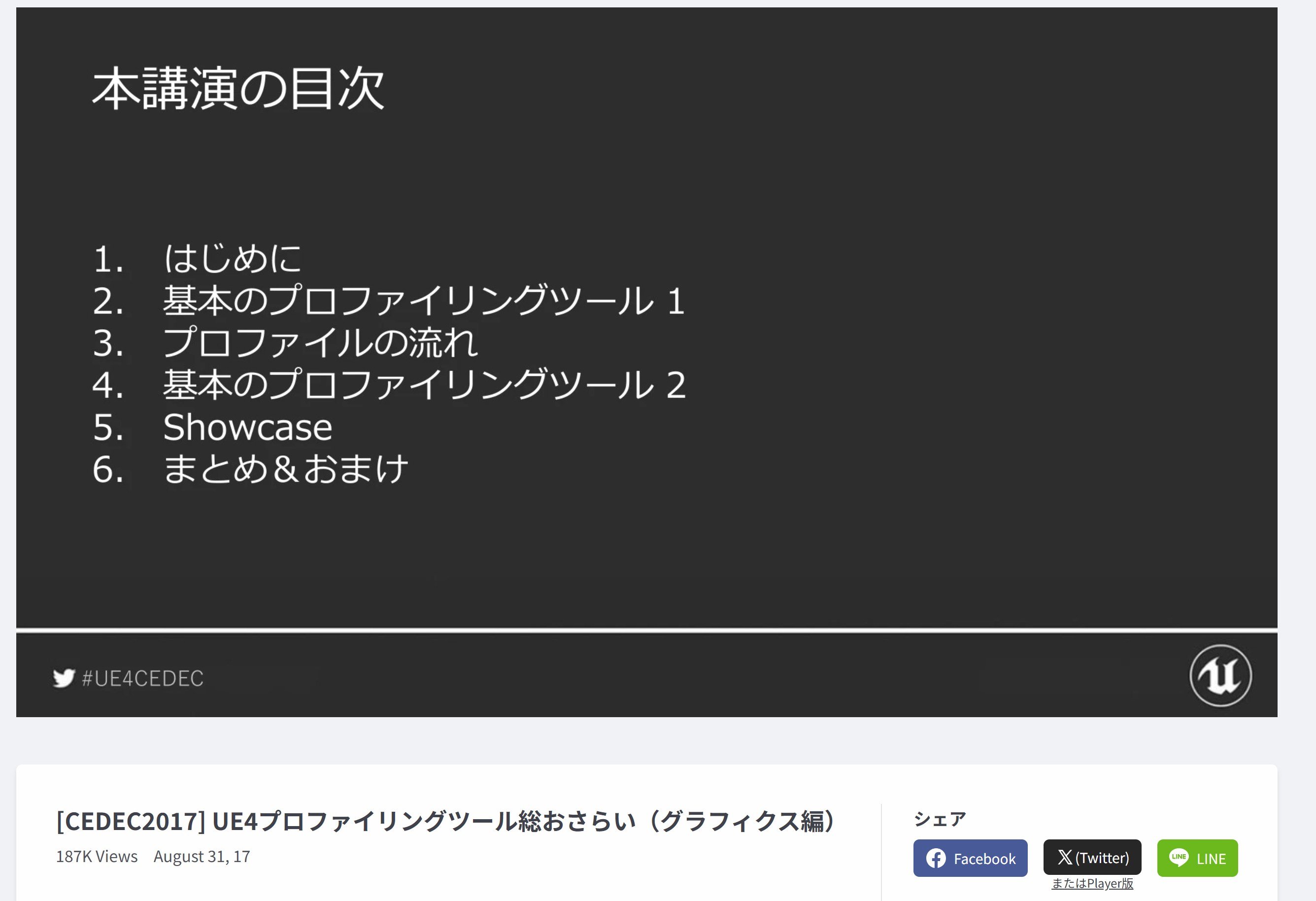The image size is (1316, 901).
Task: Click agenda item 基本のプロファイリングツール 1
Action: click(424, 301)
